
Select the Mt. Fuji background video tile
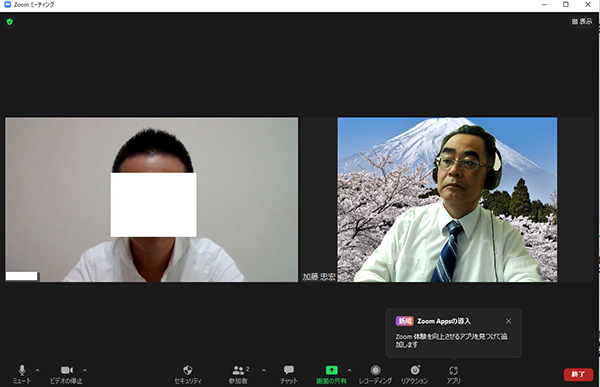click(x=447, y=199)
